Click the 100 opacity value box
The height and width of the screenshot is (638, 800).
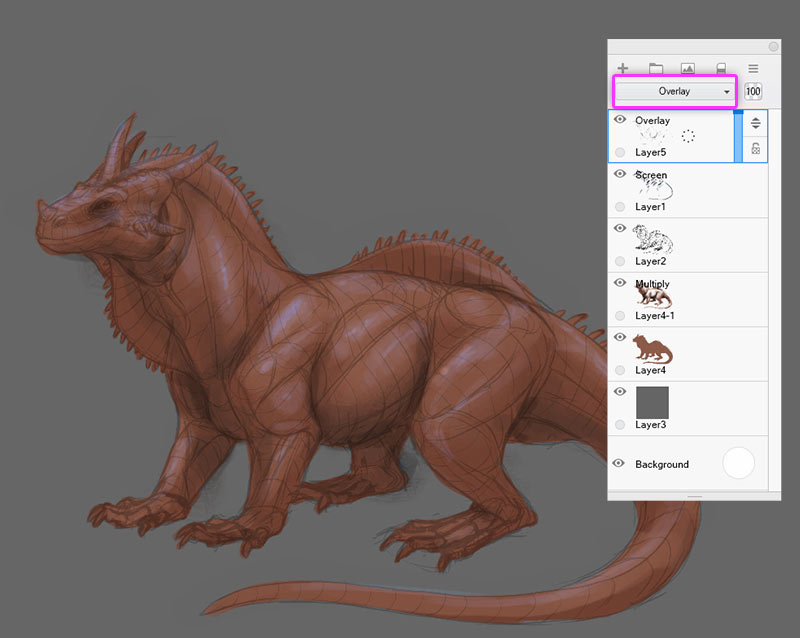click(753, 91)
